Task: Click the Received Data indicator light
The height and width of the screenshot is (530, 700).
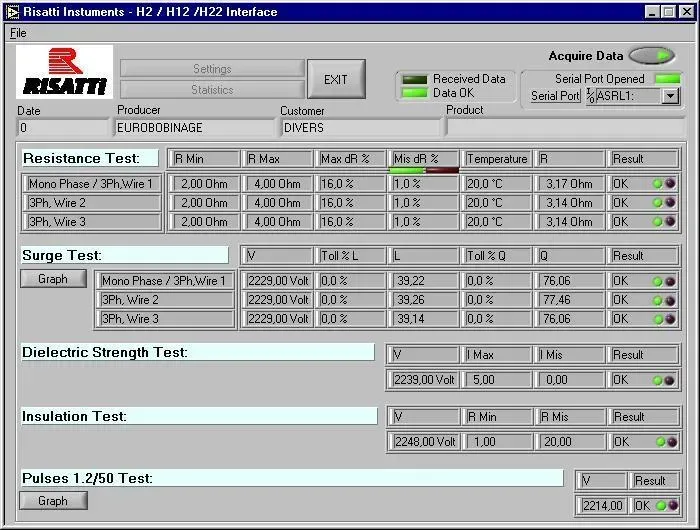Action: pyautogui.click(x=413, y=79)
